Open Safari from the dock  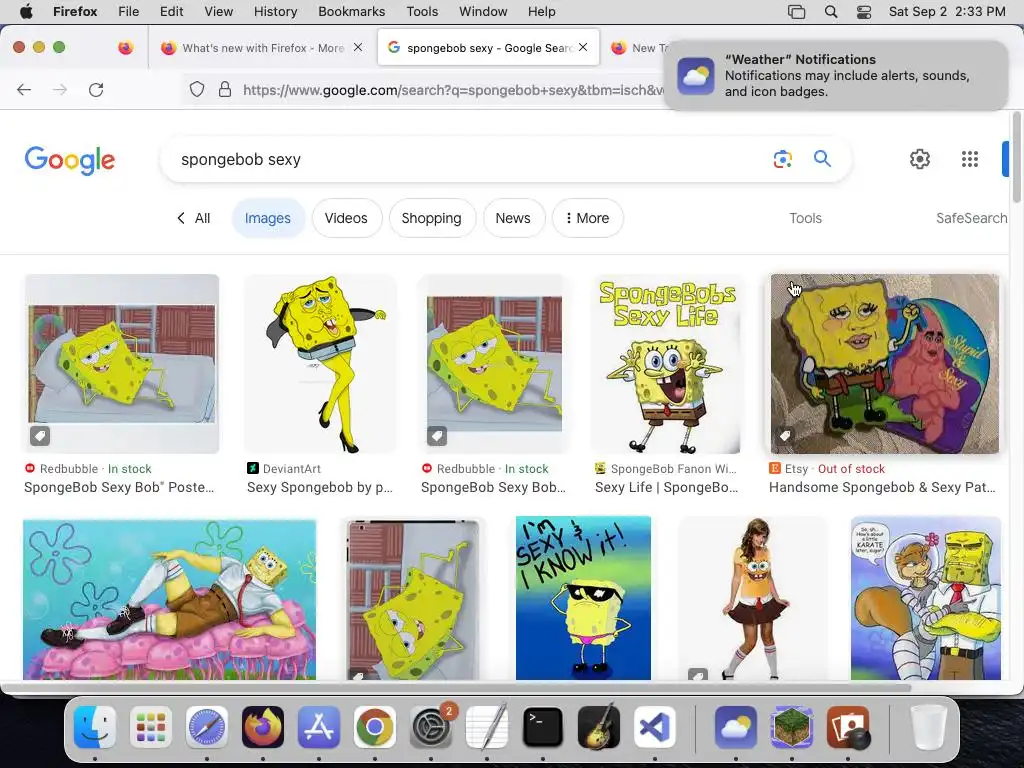point(207,727)
